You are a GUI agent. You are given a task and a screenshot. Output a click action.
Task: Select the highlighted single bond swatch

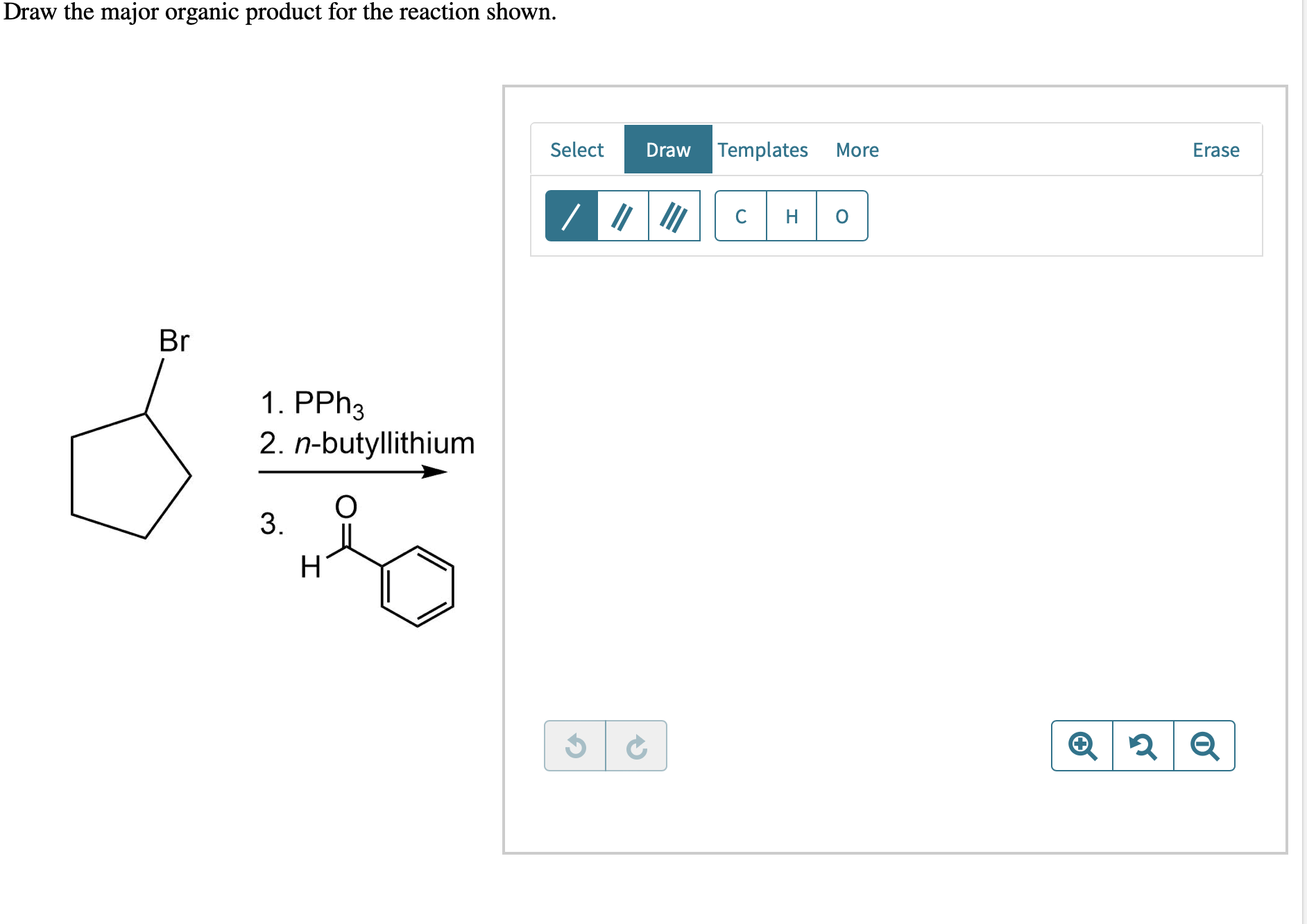pos(572,216)
